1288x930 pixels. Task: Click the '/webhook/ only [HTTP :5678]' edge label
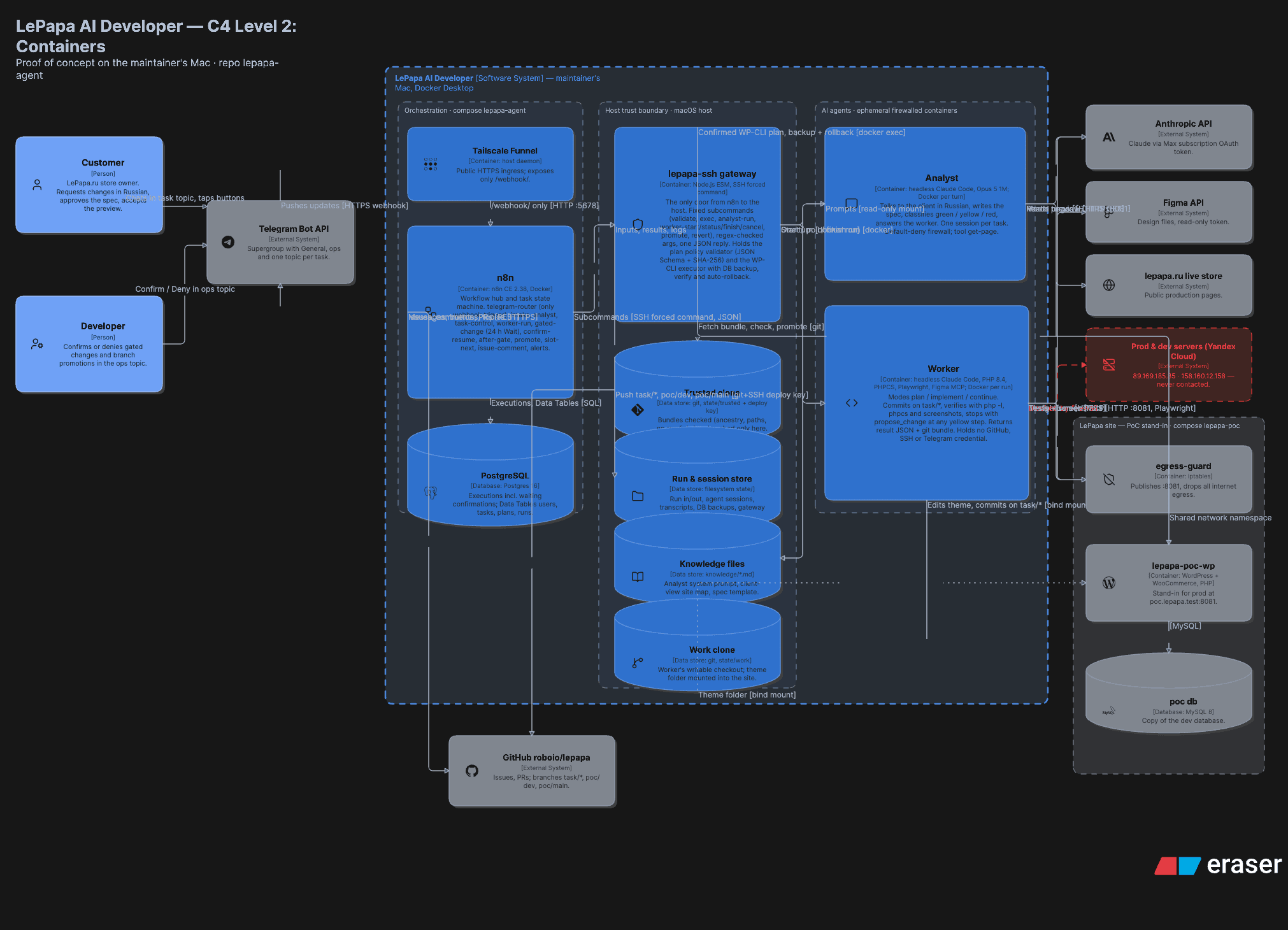click(x=544, y=206)
